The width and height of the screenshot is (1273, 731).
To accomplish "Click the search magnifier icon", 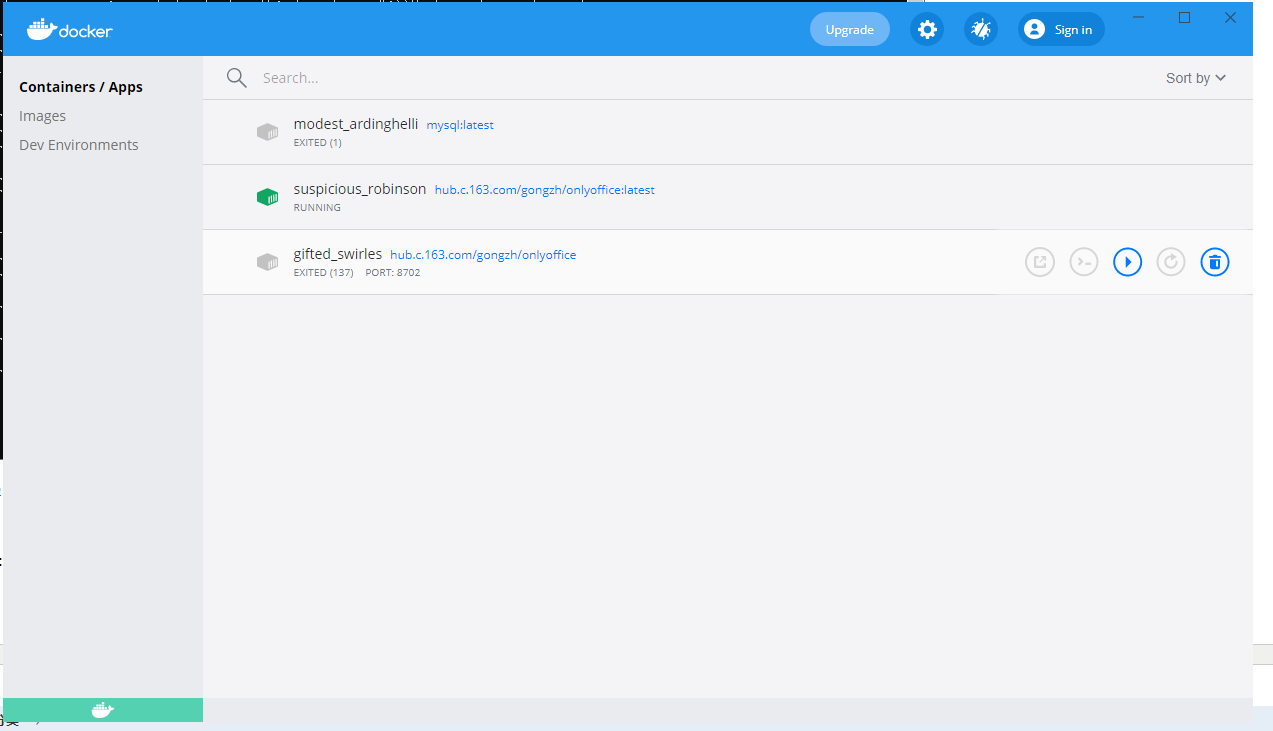I will 237,78.
